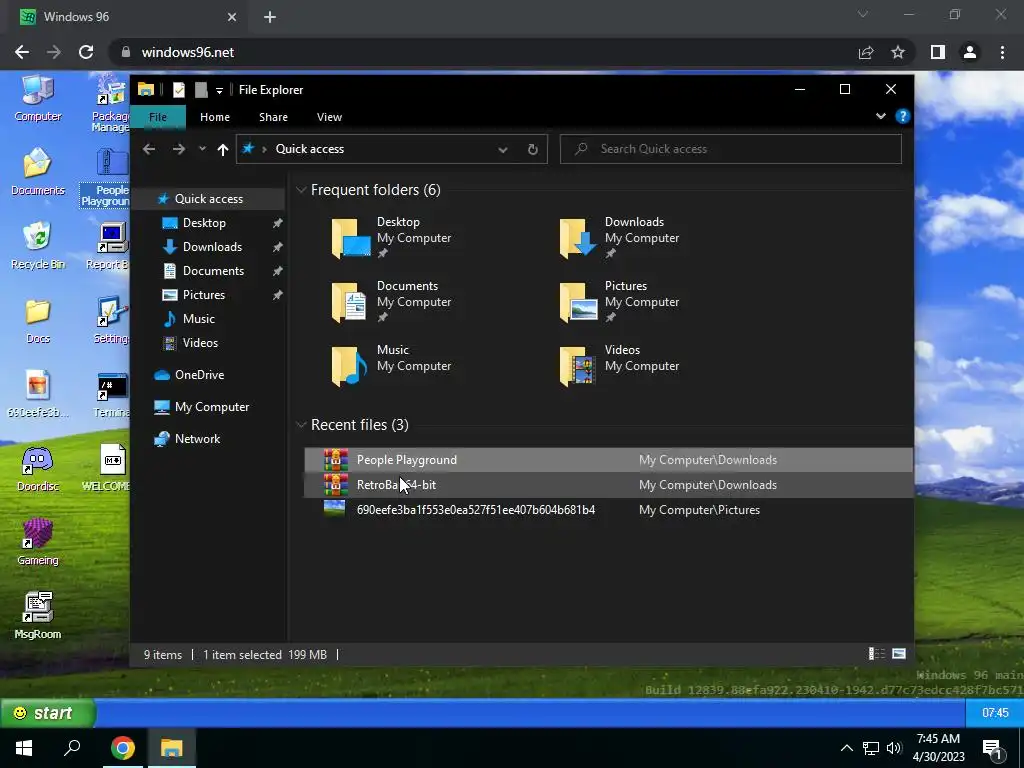Bookmark this page with the star
This screenshot has height=768, width=1024.
pos(898,52)
